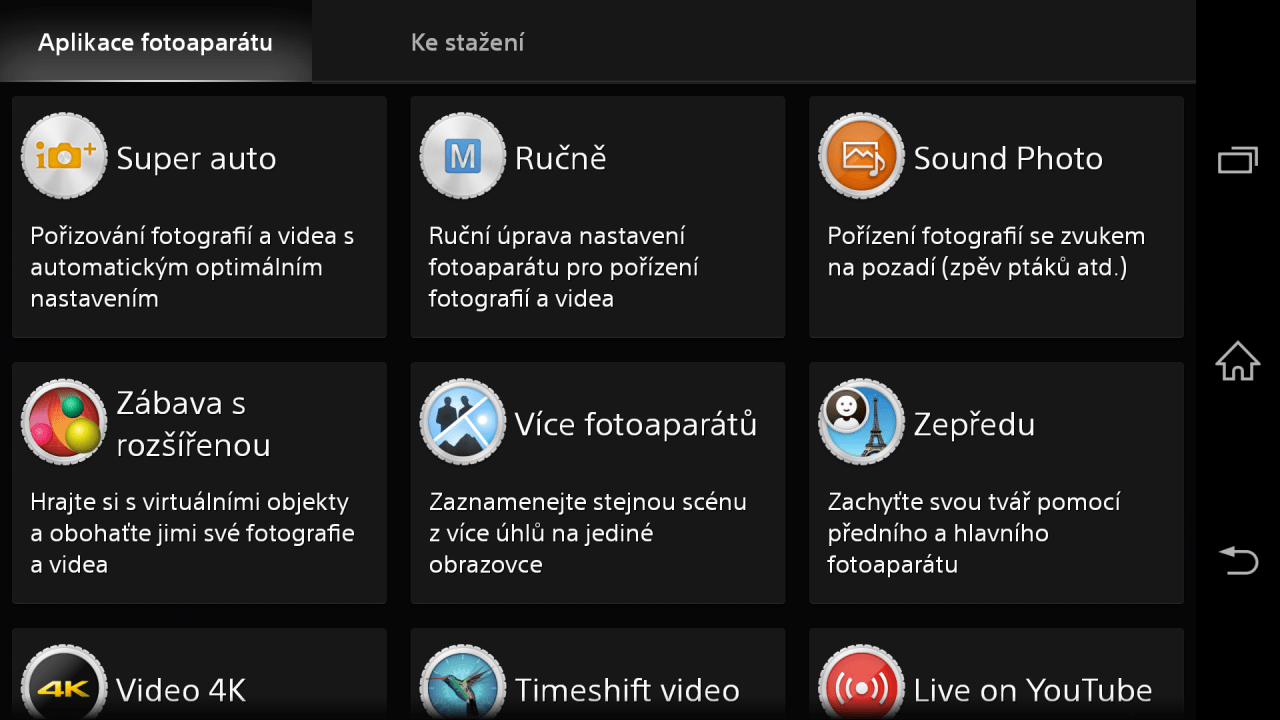
Task: Click the Super auto title text
Action: (x=196, y=158)
